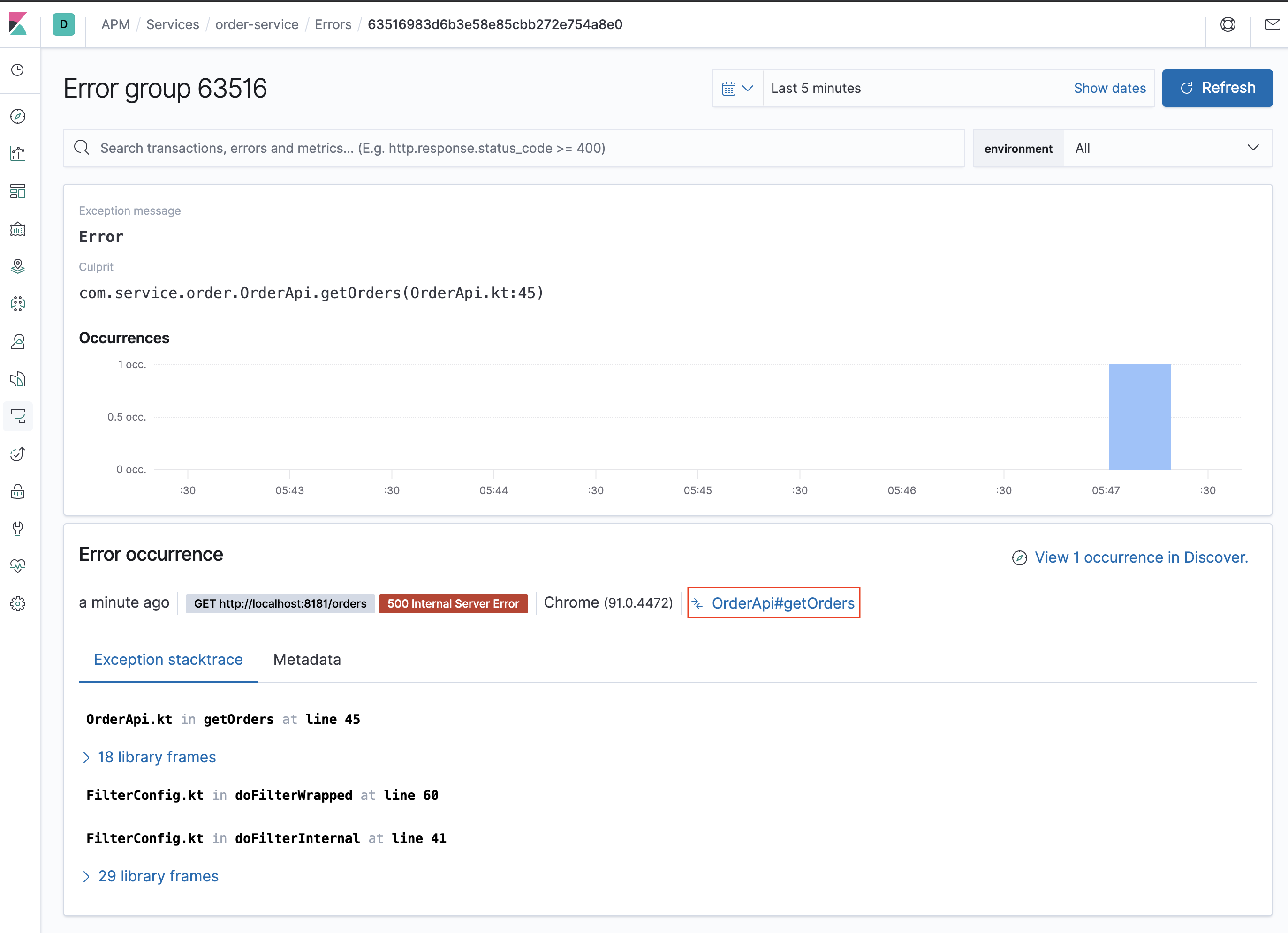This screenshot has width=1288, height=933.
Task: Click the blue occurrence bar in chart
Action: point(1139,417)
